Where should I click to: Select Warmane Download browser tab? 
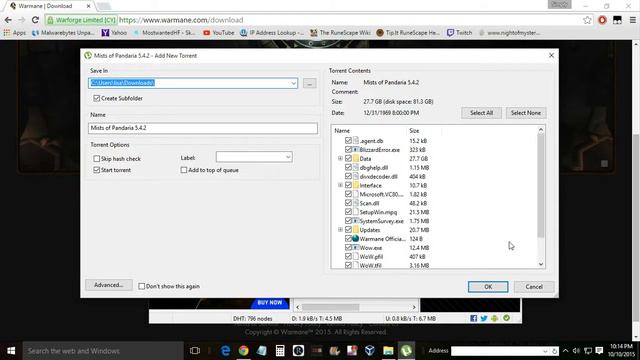pyautogui.click(x=51, y=6)
